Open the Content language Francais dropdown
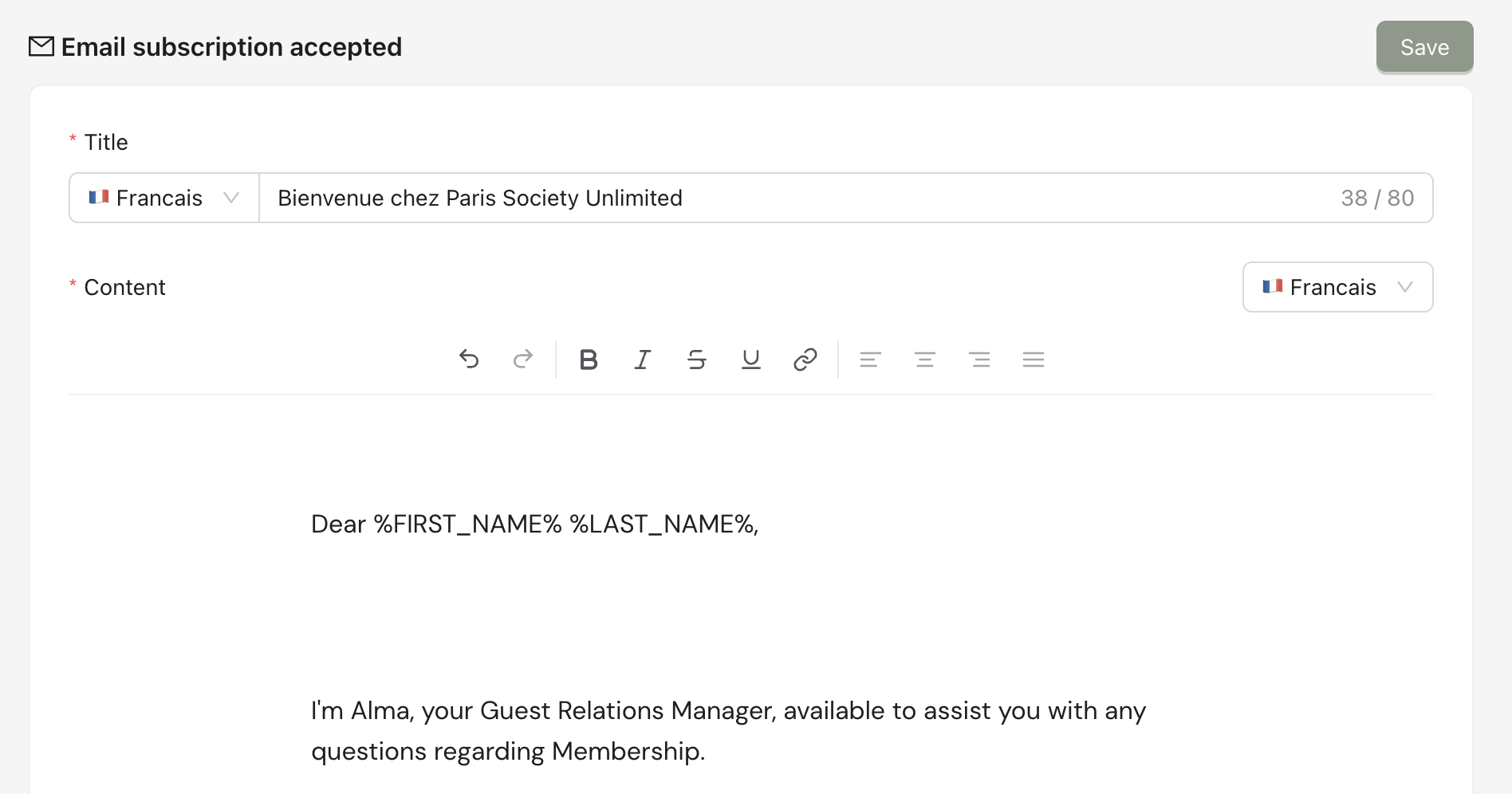The height and width of the screenshot is (794, 1512). click(x=1337, y=287)
